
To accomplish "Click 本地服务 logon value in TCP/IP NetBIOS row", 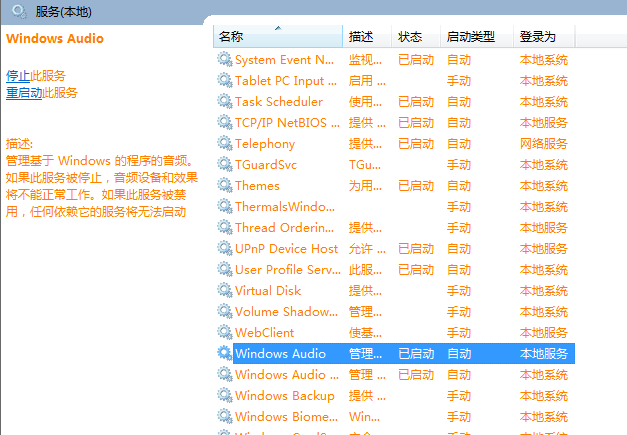I will coord(544,123).
